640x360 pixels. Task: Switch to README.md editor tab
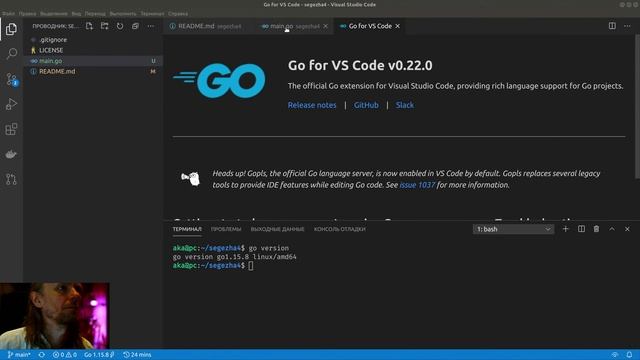point(206,26)
